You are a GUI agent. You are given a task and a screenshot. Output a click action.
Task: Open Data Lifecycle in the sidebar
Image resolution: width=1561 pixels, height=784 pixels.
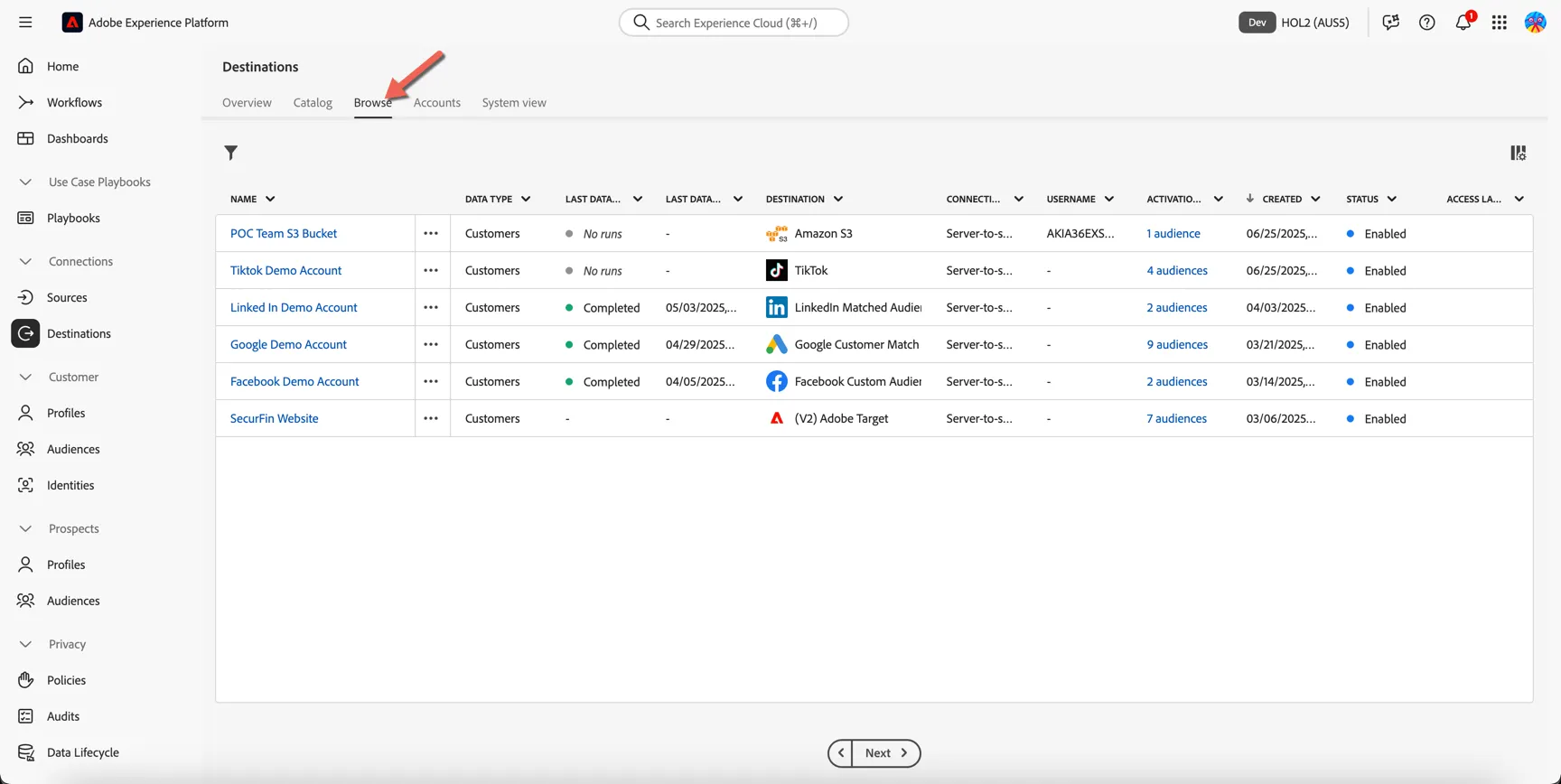(82, 752)
